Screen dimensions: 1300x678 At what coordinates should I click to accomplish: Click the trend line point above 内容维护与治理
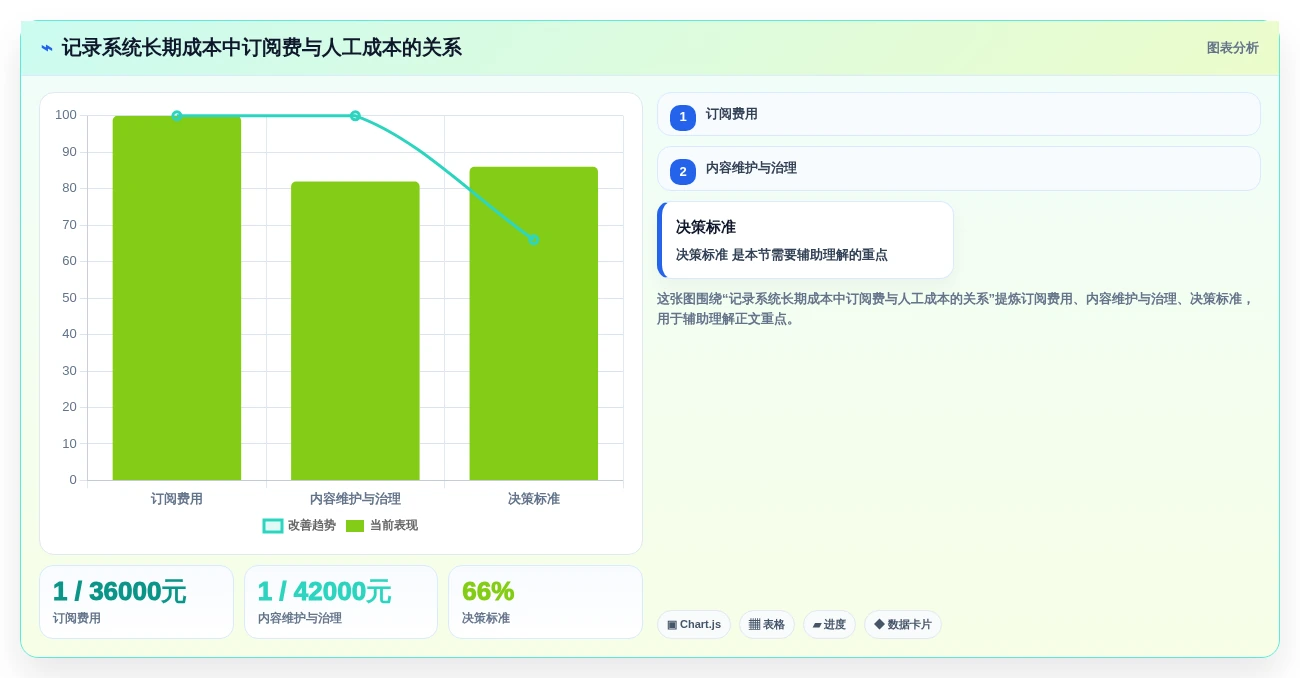pos(355,116)
